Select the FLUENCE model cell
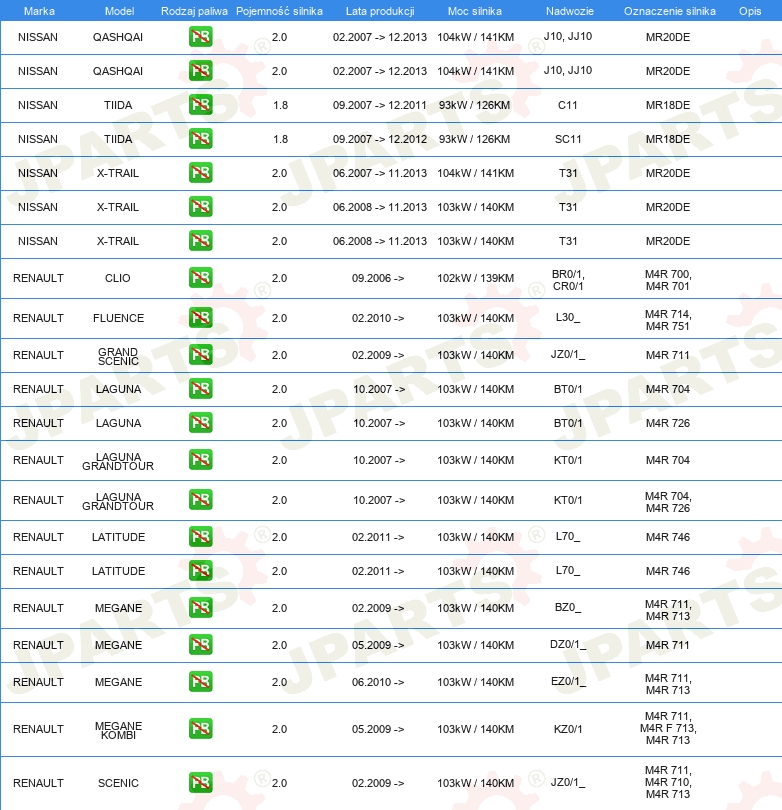 (118, 318)
